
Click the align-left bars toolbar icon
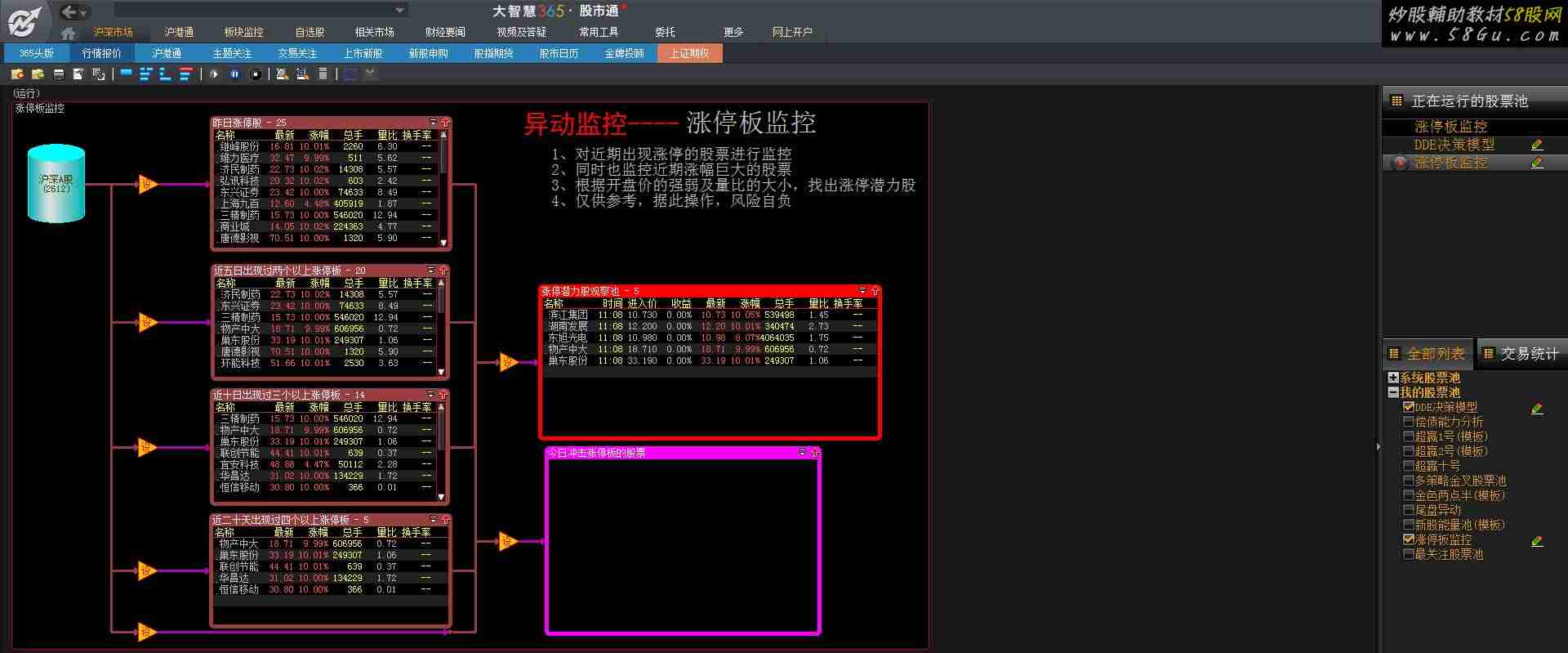pos(146,74)
